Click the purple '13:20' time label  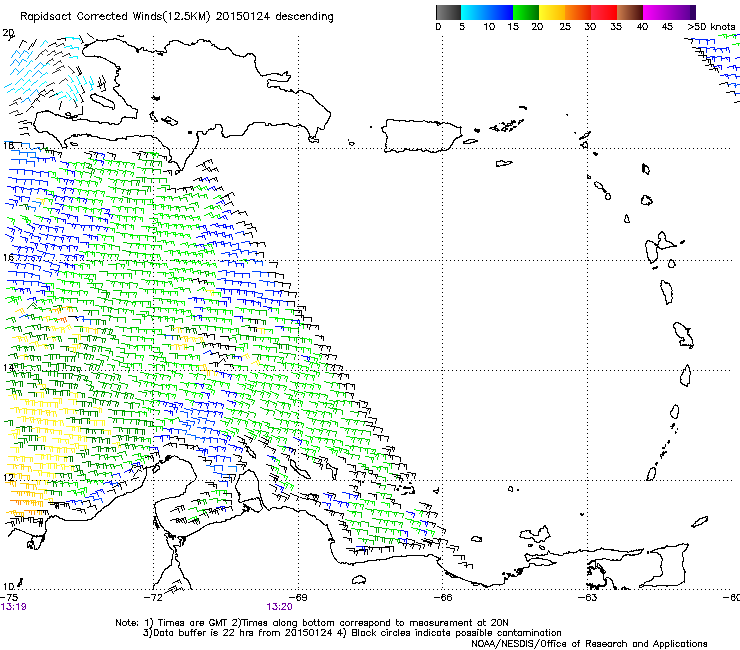(x=279, y=607)
